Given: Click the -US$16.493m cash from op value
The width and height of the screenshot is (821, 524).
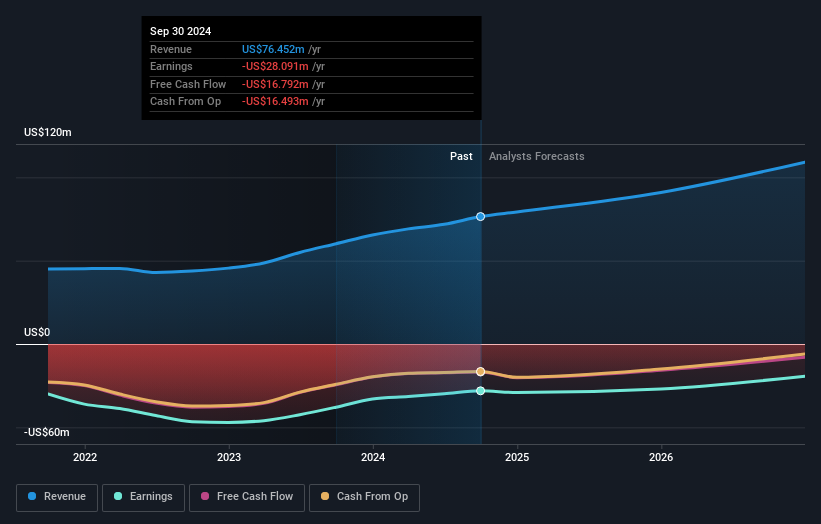Looking at the screenshot, I should tap(275, 102).
